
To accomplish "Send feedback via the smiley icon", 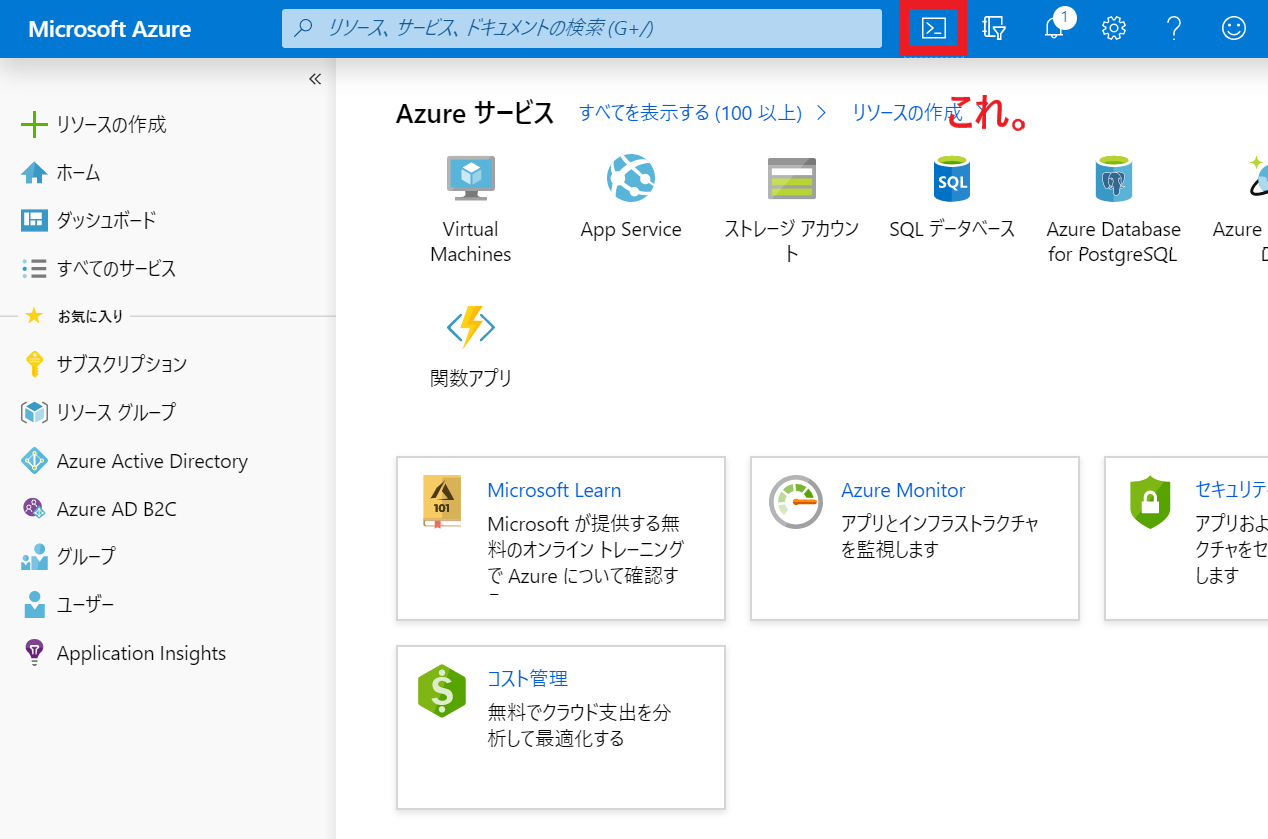I will pyautogui.click(x=1234, y=28).
